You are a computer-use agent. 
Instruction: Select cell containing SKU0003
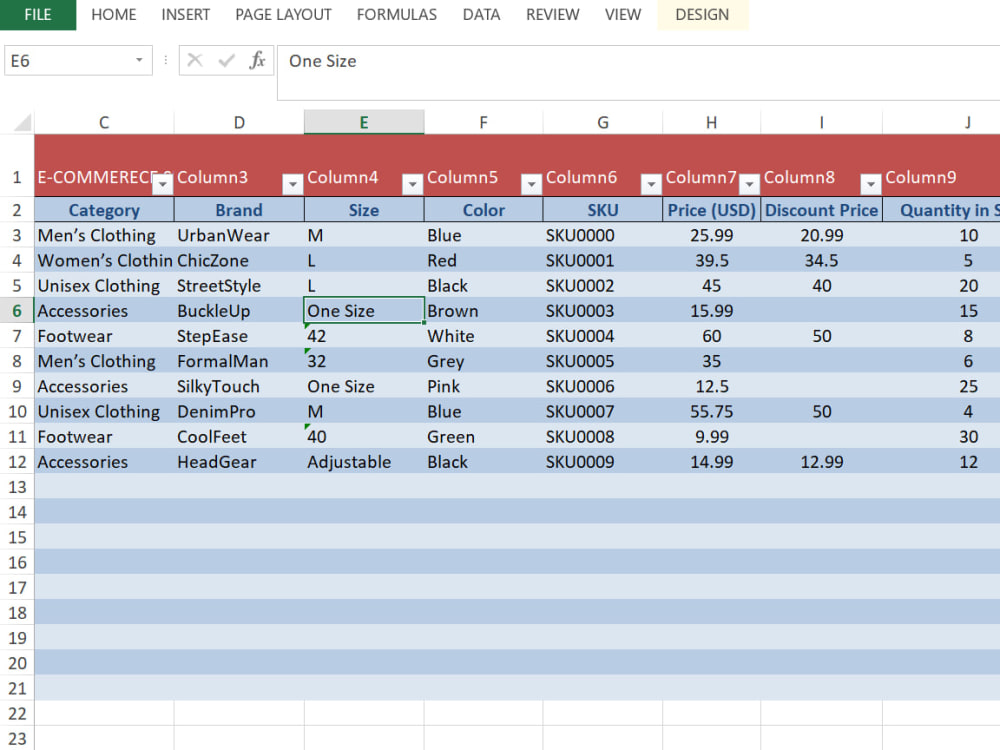pyautogui.click(x=603, y=311)
